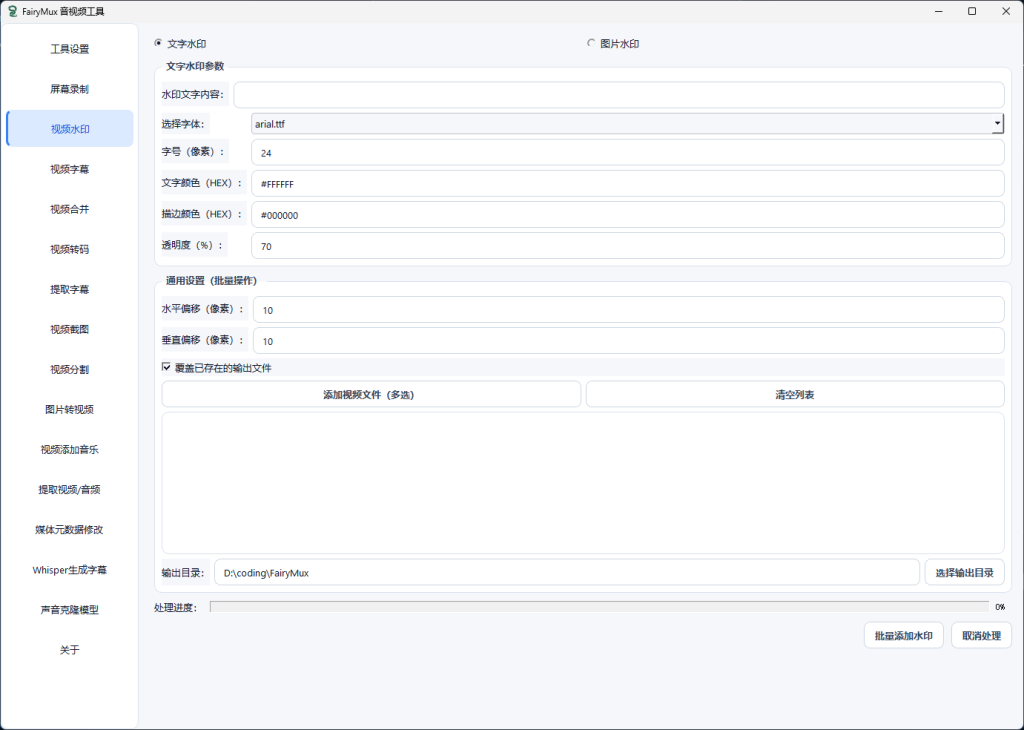
Task: Open 图片转视频 sidebar item
Action: pos(70,409)
